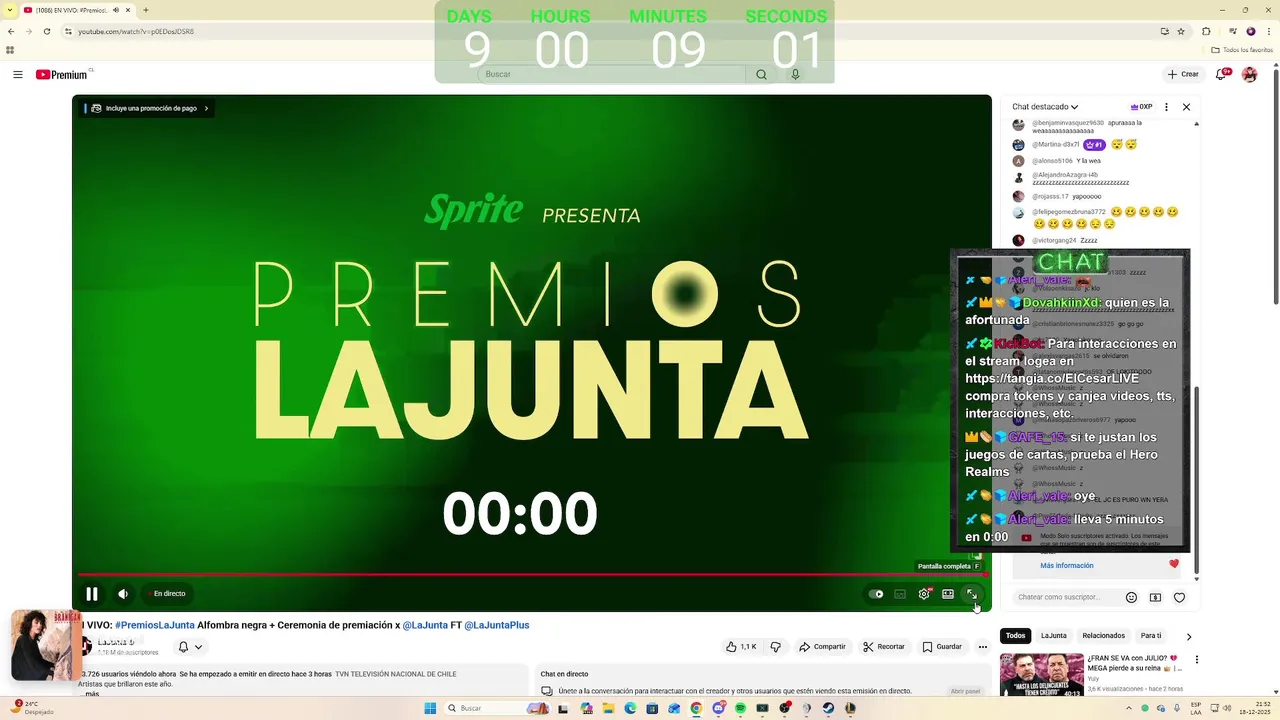1280x720 pixels.
Task: Click the Chatear como suscriptor field
Action: 1065,597
